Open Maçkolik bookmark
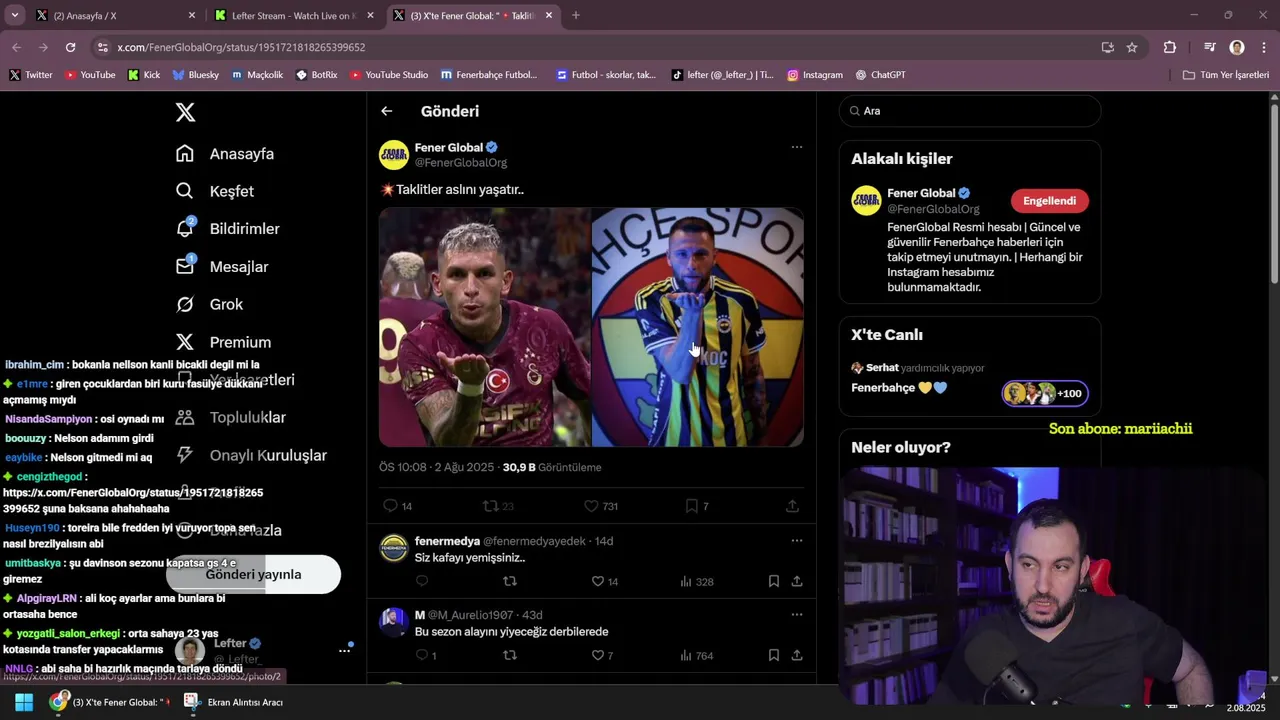Screen dimensions: 1280x720 (257, 75)
